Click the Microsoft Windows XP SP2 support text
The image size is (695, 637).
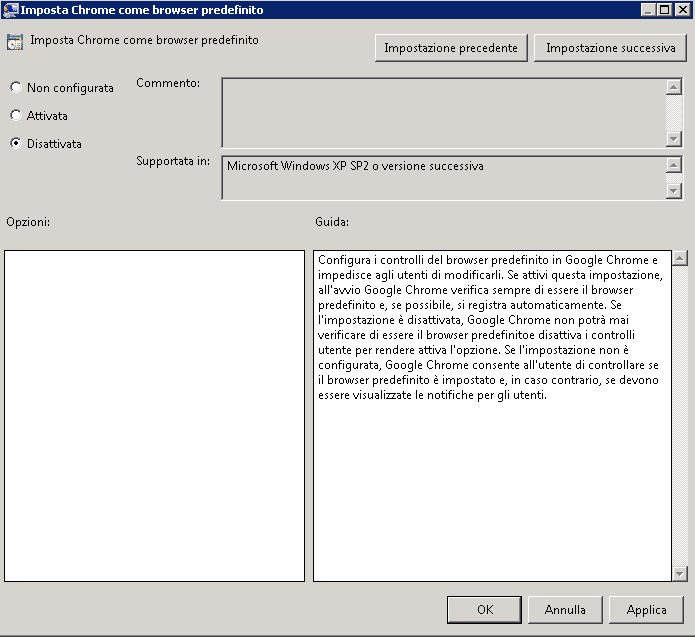point(355,166)
